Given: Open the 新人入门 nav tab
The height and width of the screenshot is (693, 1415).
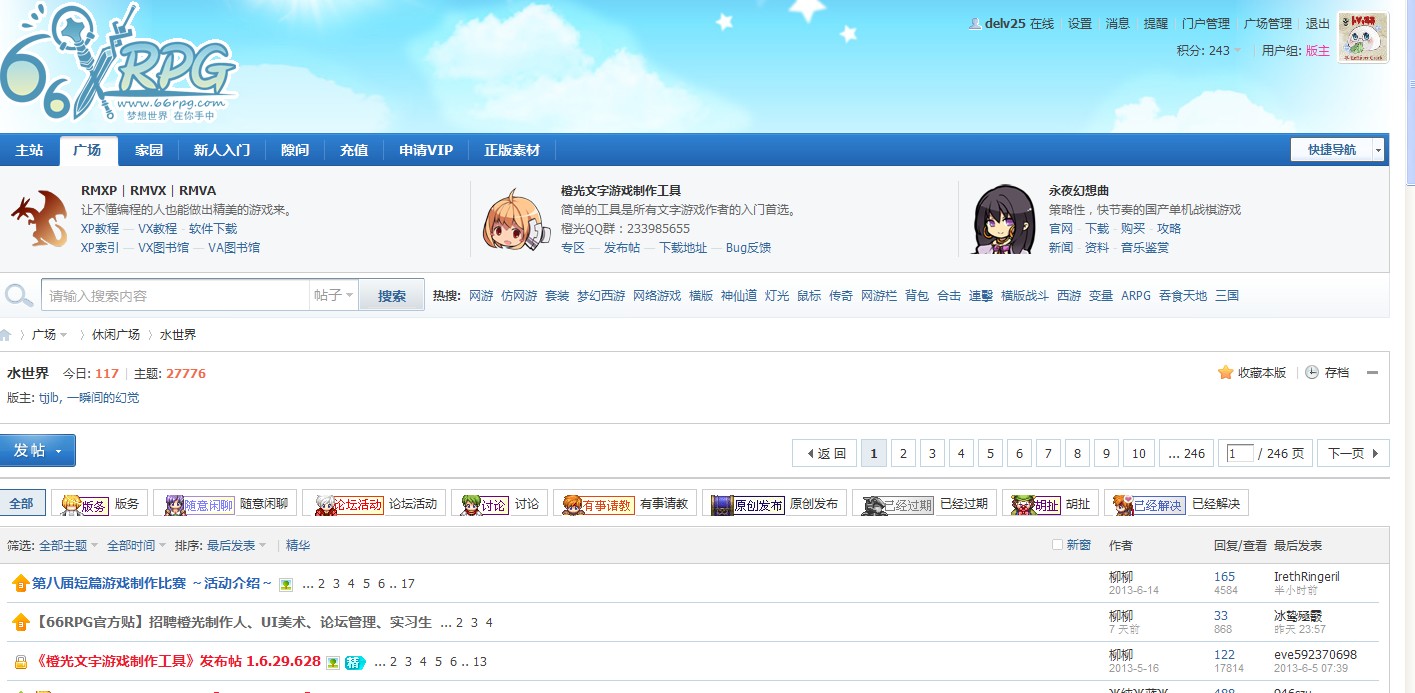Looking at the screenshot, I should pos(221,151).
